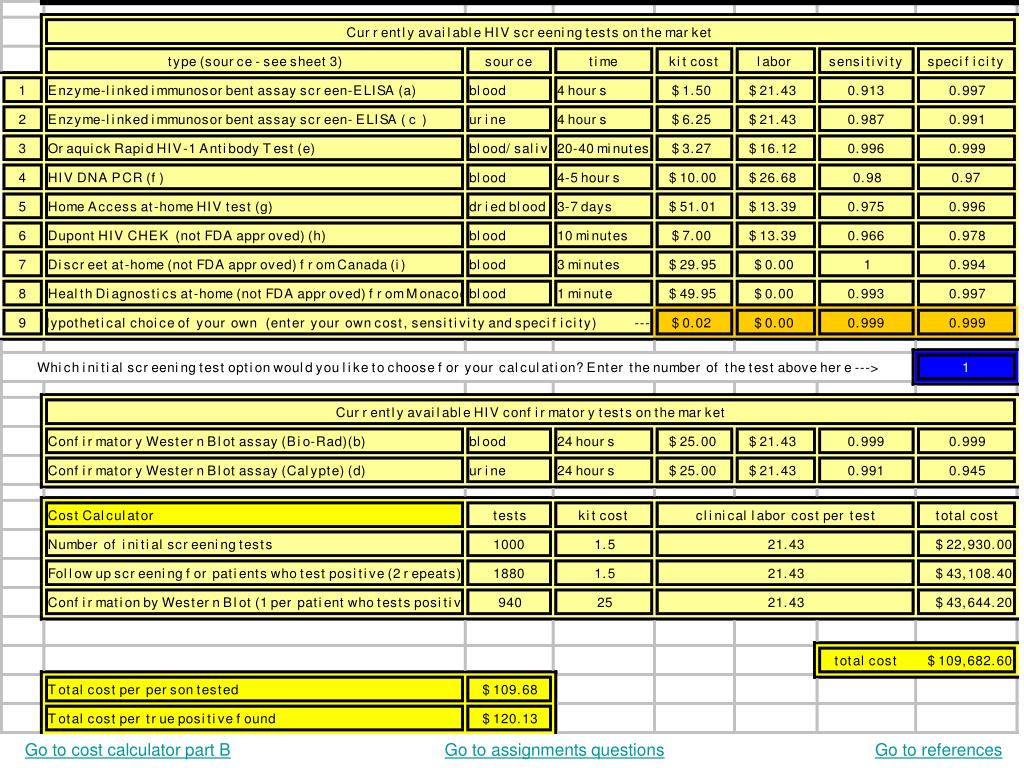This screenshot has height=768, width=1024.
Task: Click the 'Cost Calculator' header cell
Action: [254, 515]
